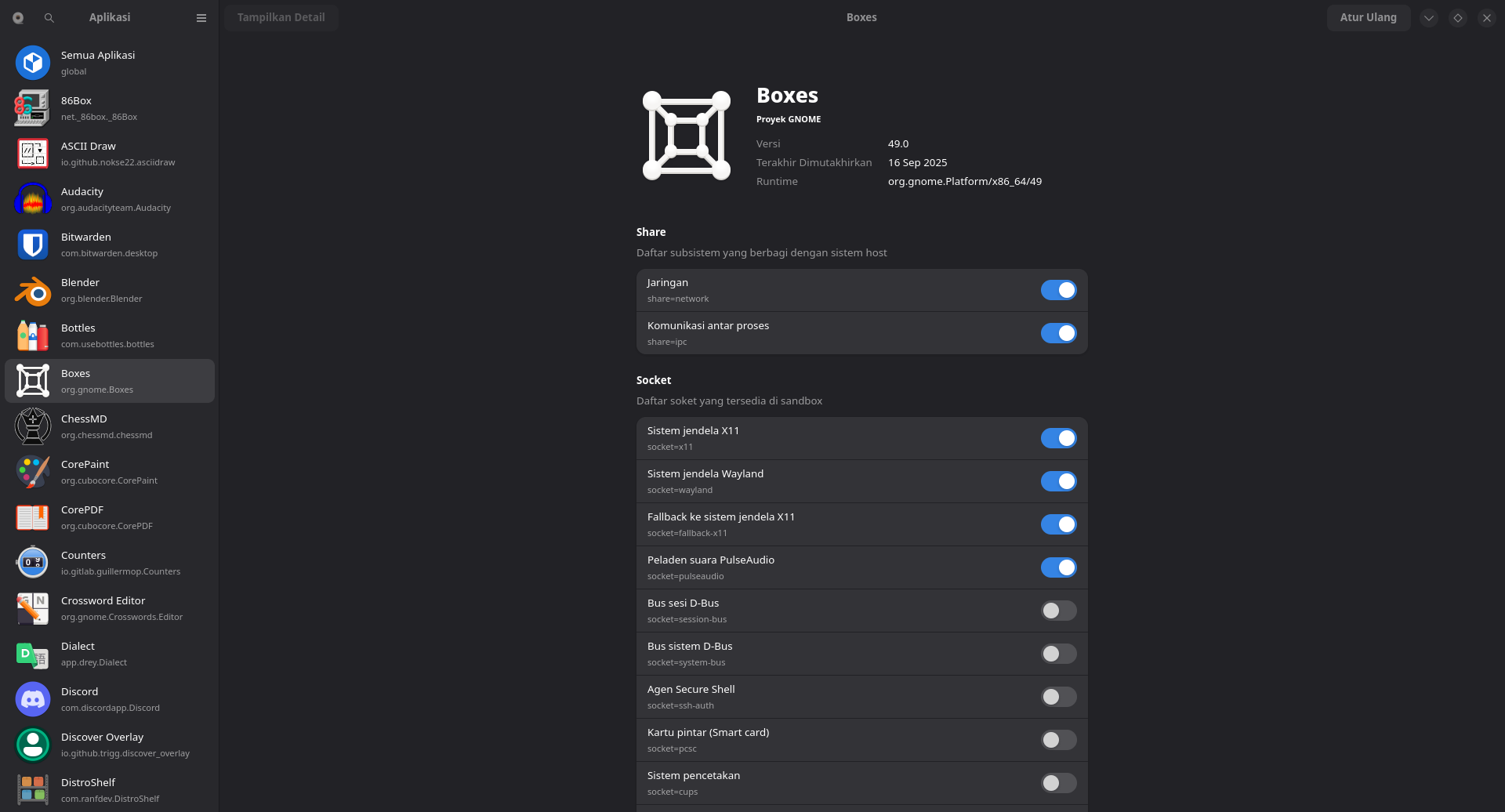Pick the ChessMD icon in the sidebar
The height and width of the screenshot is (812, 1505).
tap(33, 426)
